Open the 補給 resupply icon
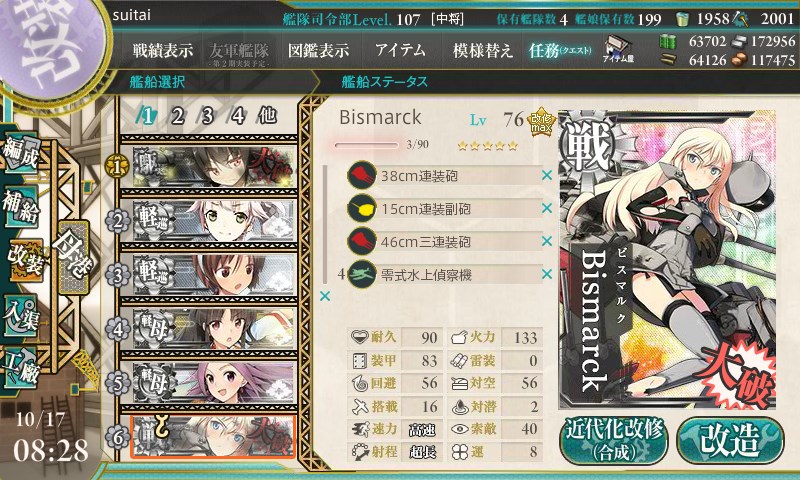The image size is (800, 480). [x=20, y=205]
